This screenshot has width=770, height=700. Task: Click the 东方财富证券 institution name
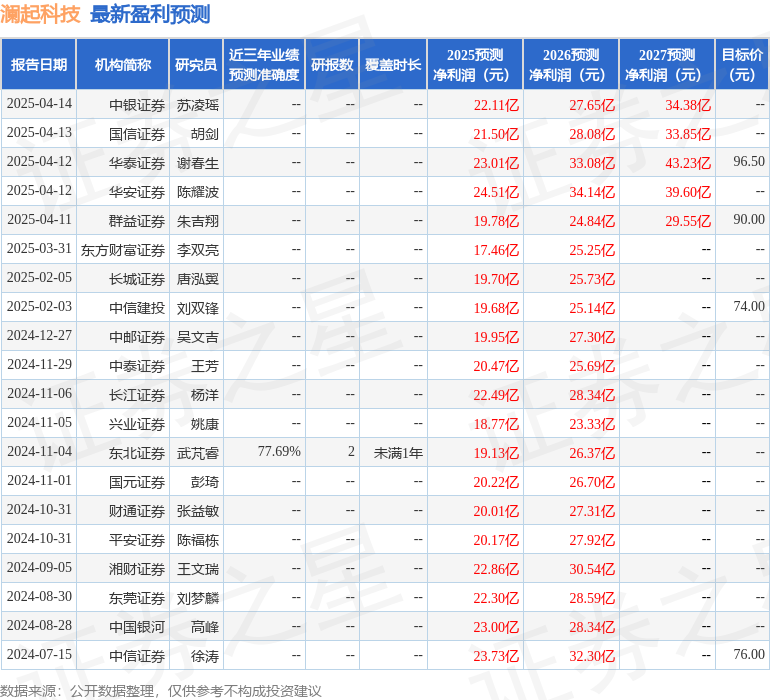123,250
